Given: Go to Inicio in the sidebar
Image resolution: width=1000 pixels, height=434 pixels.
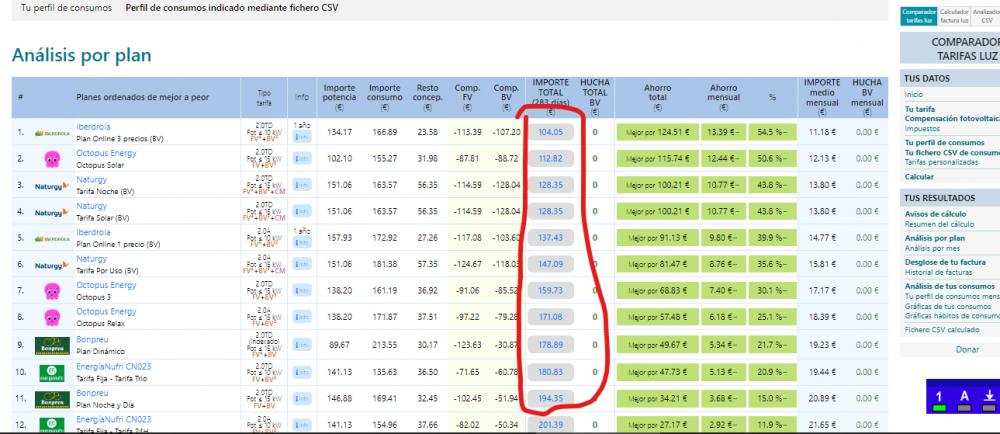Looking at the screenshot, I should coord(913,94).
